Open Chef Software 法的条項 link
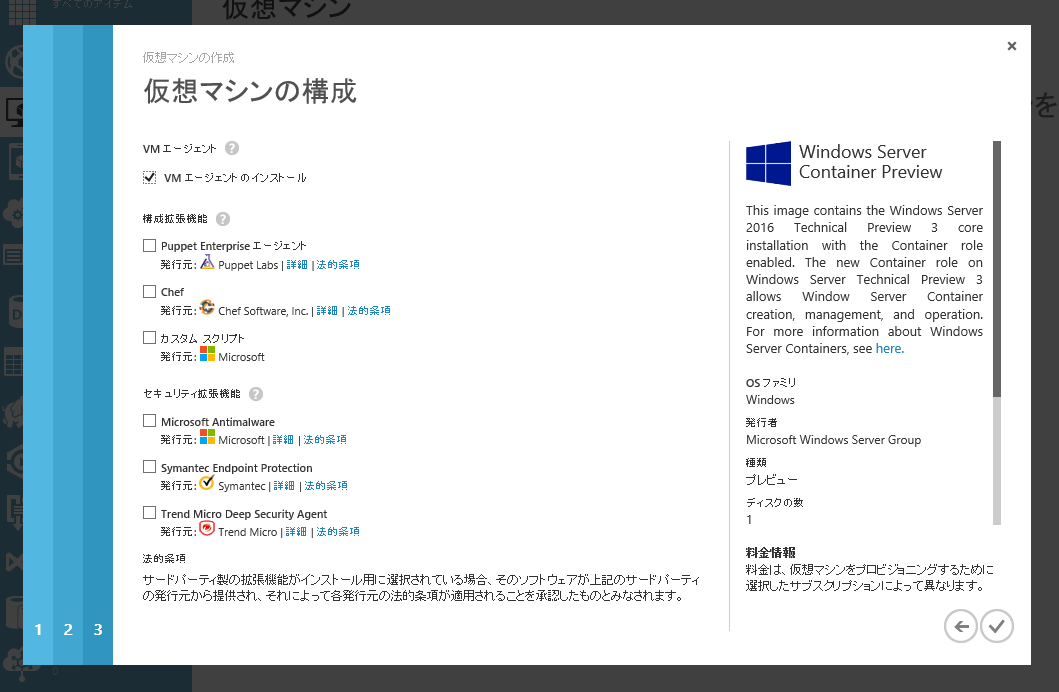Image resolution: width=1059 pixels, height=692 pixels. click(369, 311)
